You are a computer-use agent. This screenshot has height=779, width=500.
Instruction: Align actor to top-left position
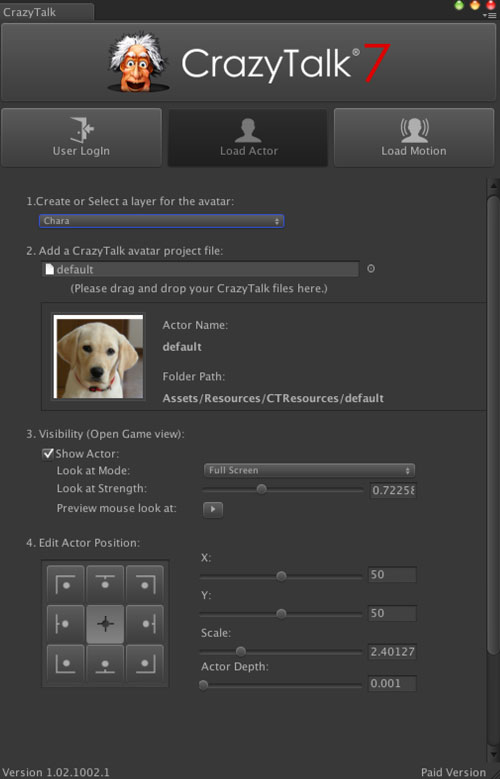(66, 584)
